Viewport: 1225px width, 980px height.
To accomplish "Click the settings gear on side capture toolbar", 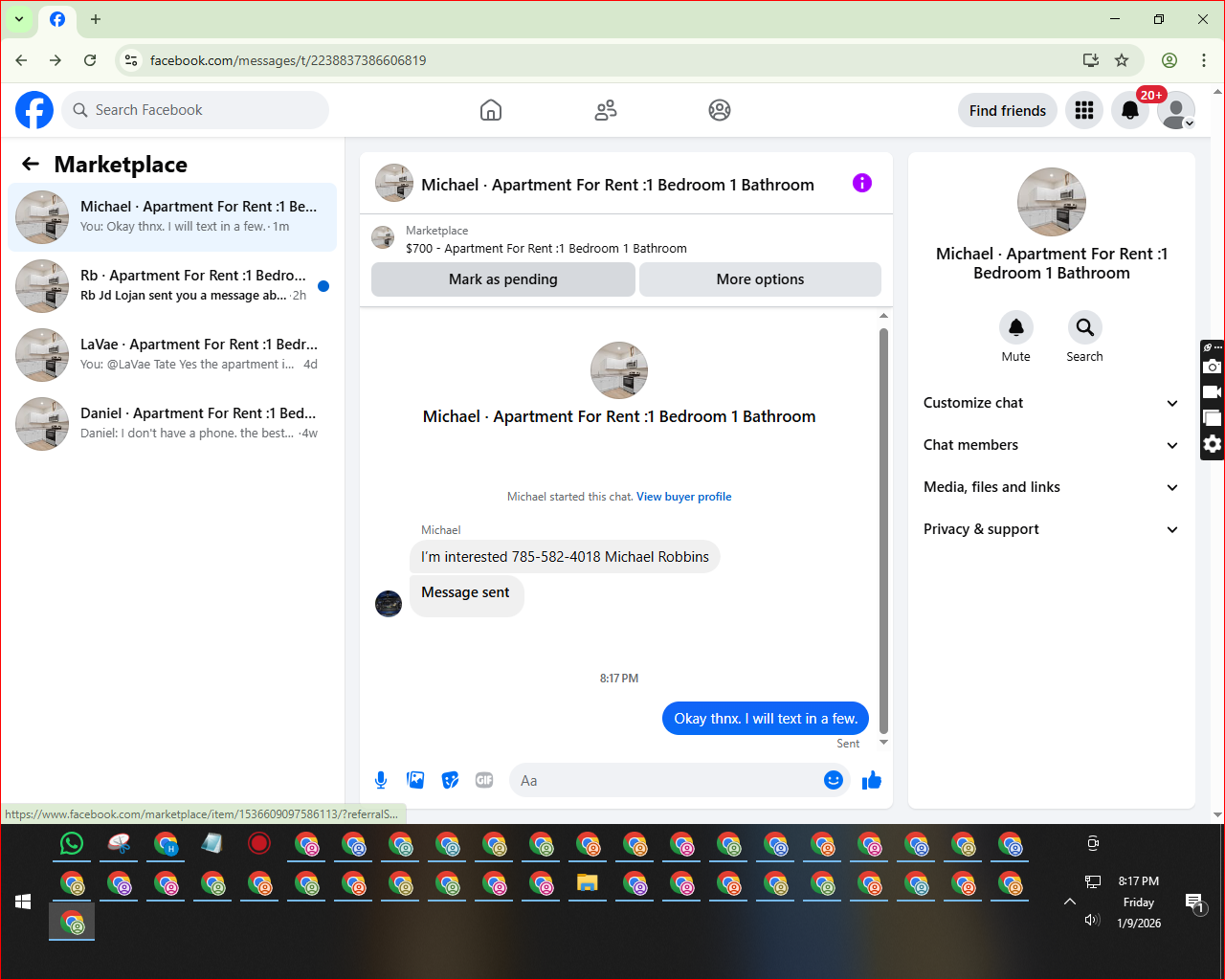I will (x=1213, y=444).
